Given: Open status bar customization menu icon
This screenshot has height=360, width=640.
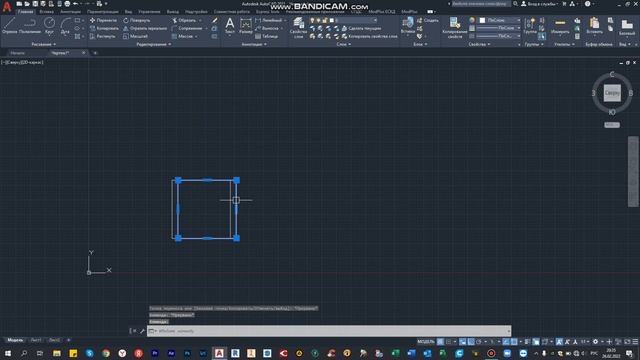Looking at the screenshot, I should (x=635, y=342).
